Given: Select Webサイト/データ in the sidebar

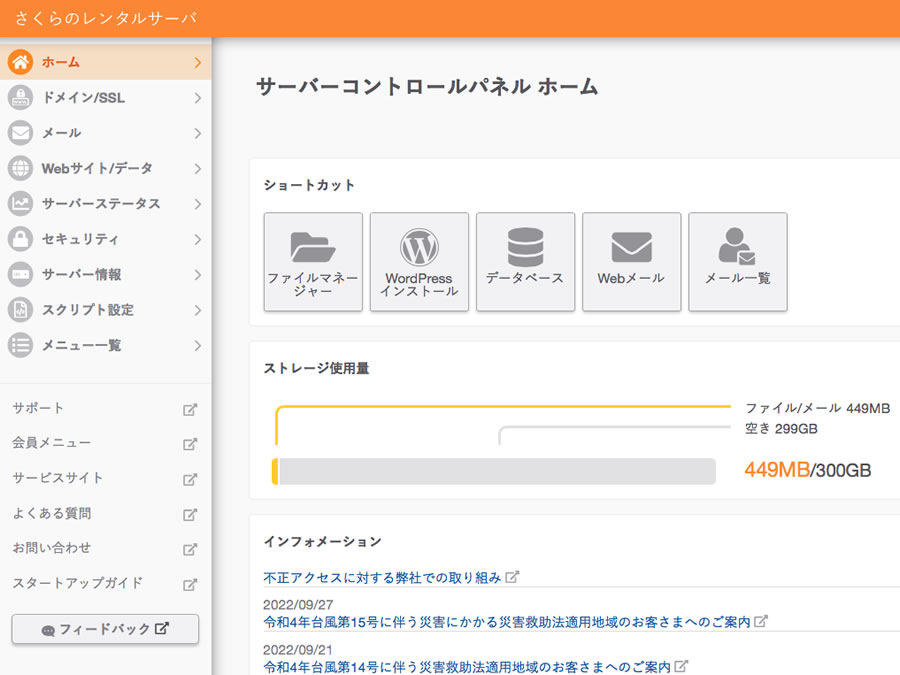Looking at the screenshot, I should 106,168.
